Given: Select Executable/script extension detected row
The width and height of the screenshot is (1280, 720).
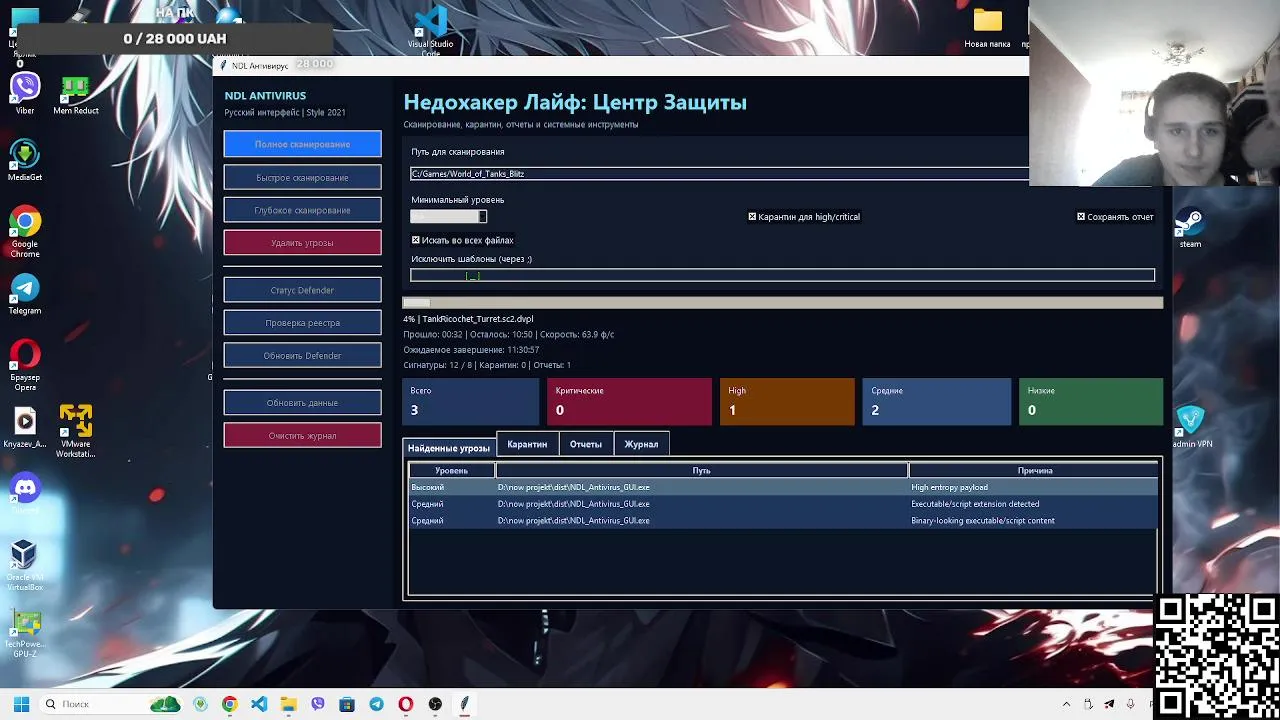Looking at the screenshot, I should click(x=783, y=504).
